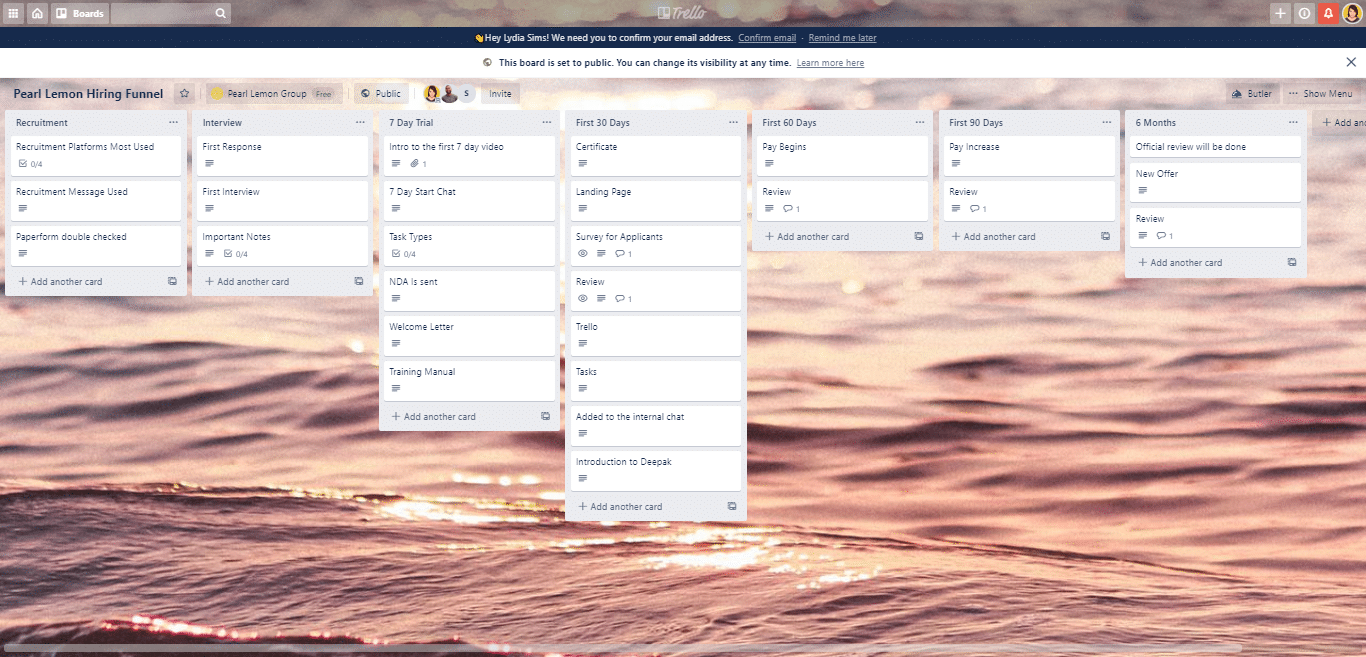This screenshot has height=657, width=1366.
Task: Open the First 60 Days list actions menu
Action: (920, 123)
